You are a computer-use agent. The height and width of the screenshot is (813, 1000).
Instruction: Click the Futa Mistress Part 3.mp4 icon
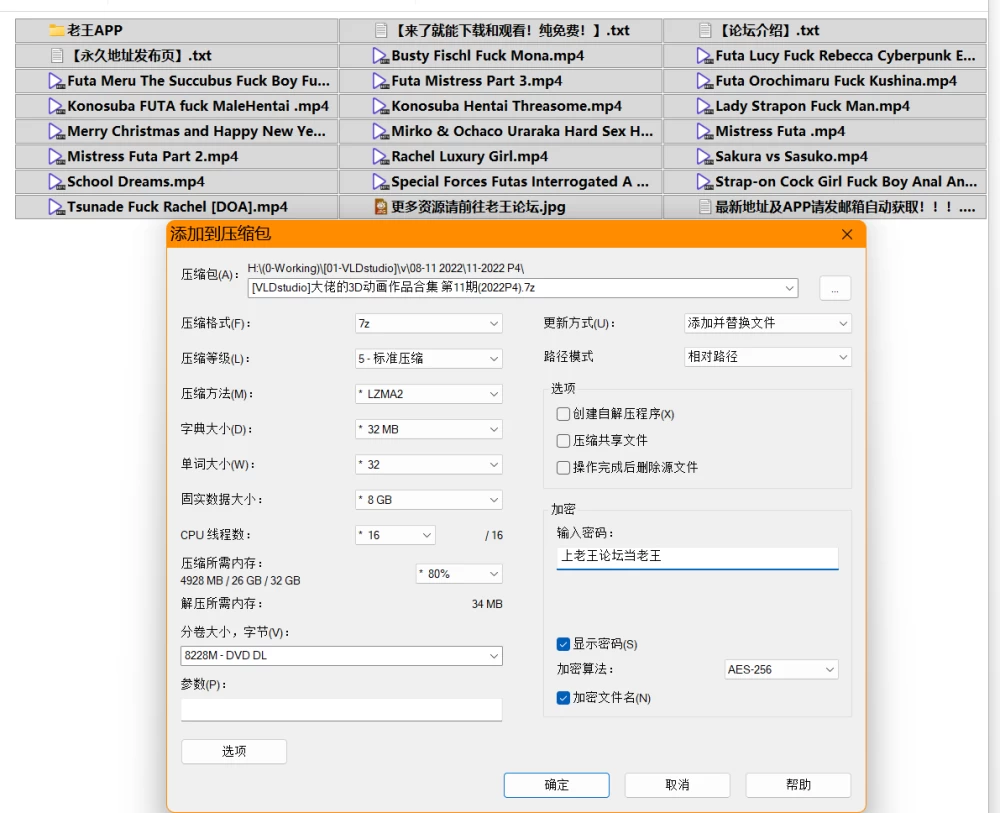click(381, 81)
